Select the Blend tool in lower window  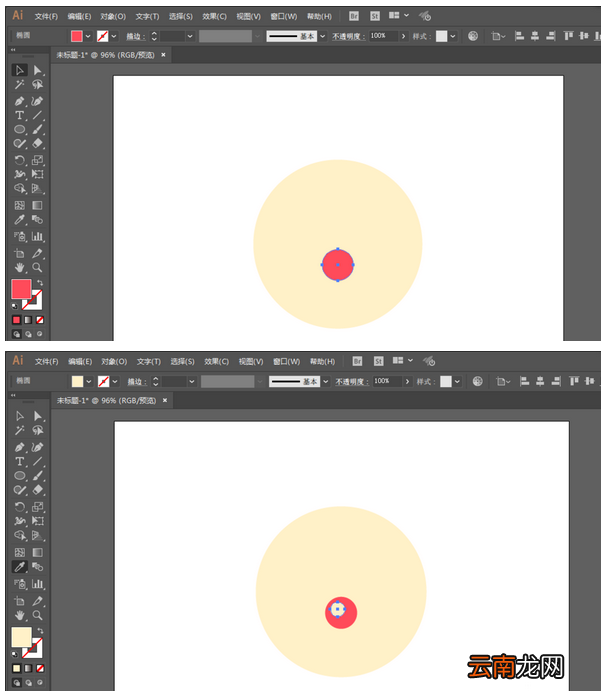coord(38,566)
